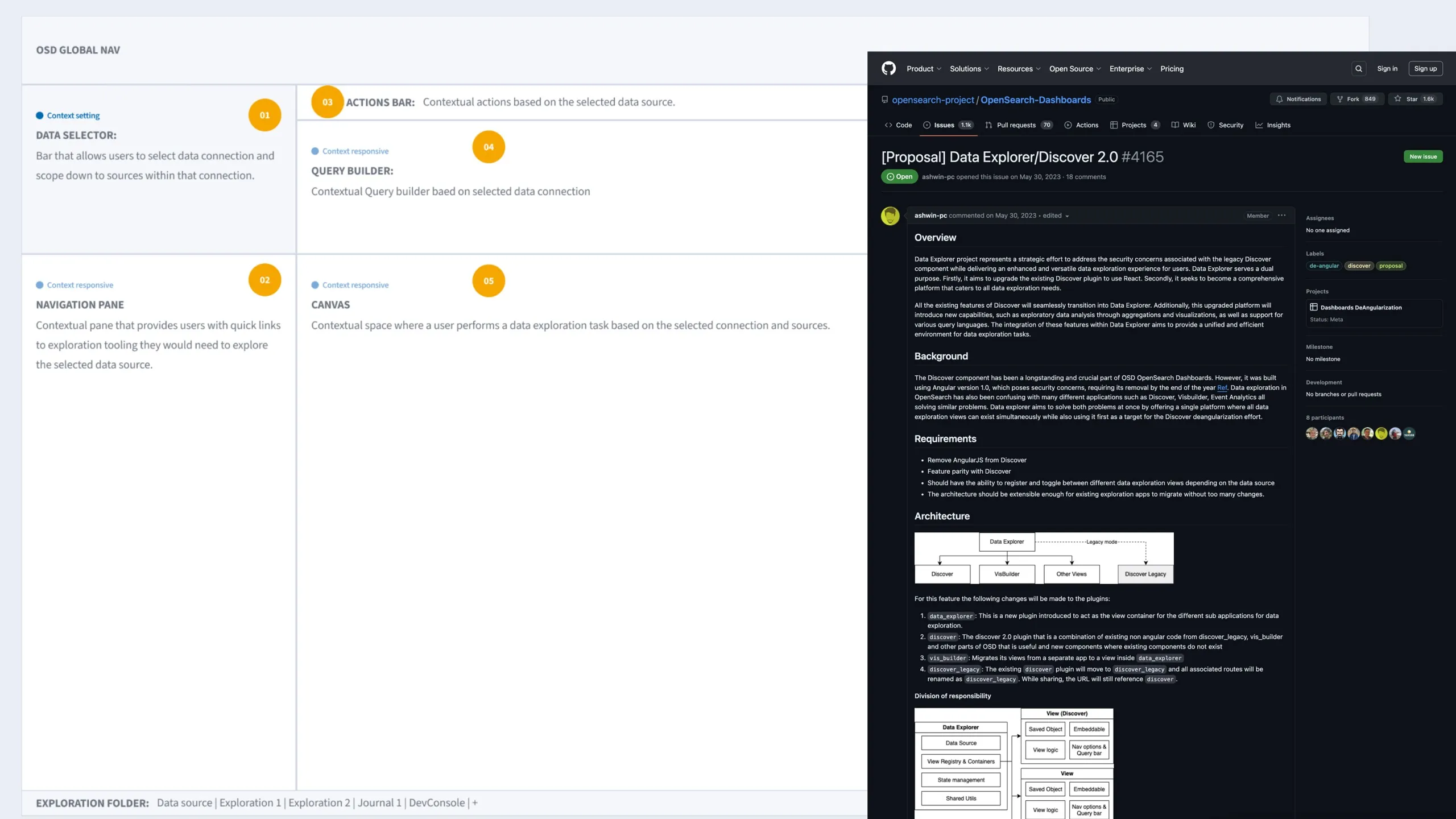This screenshot has height=819, width=1456.
Task: Click the de-angular label
Action: (1323, 266)
